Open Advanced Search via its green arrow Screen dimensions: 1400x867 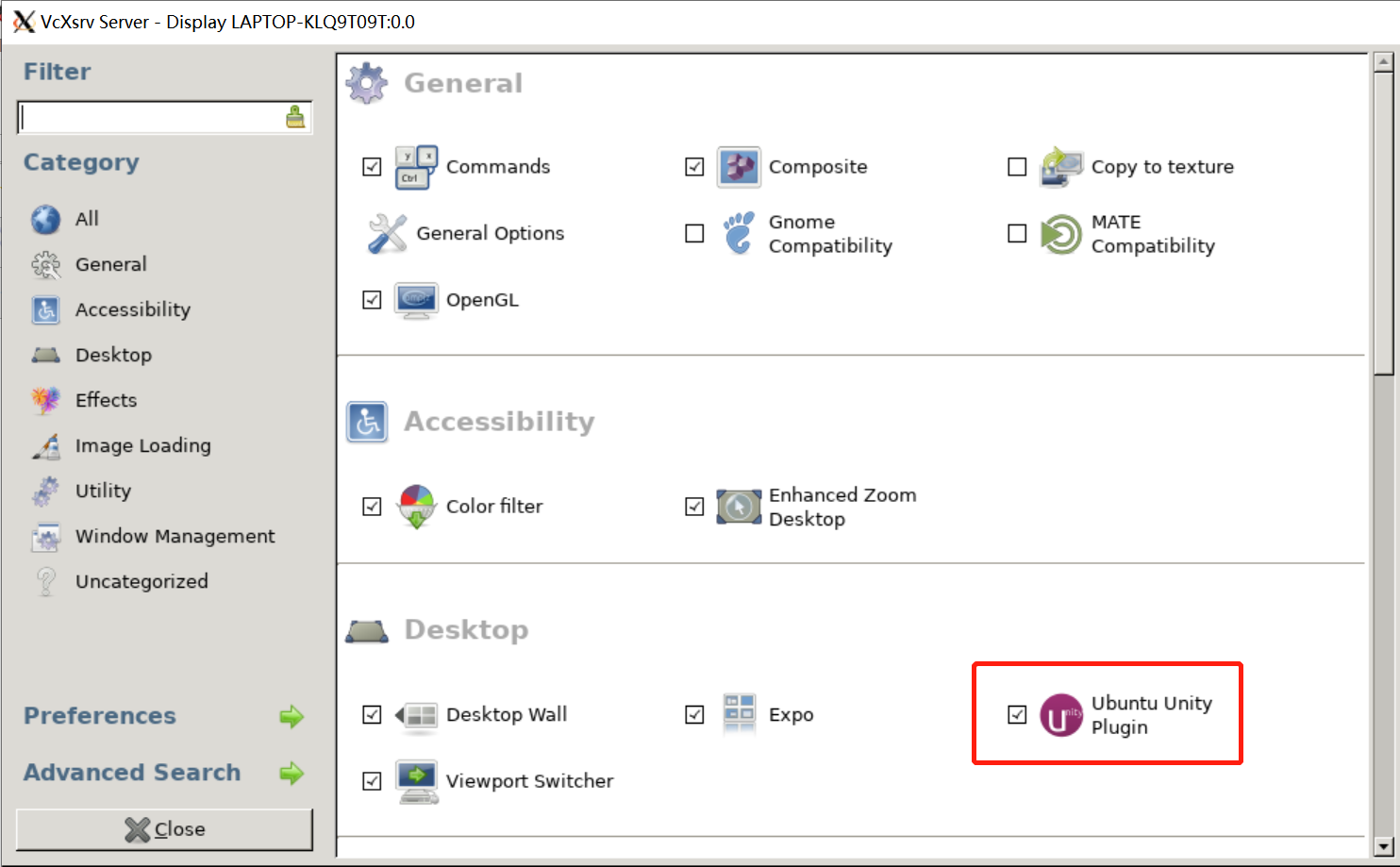(x=293, y=774)
